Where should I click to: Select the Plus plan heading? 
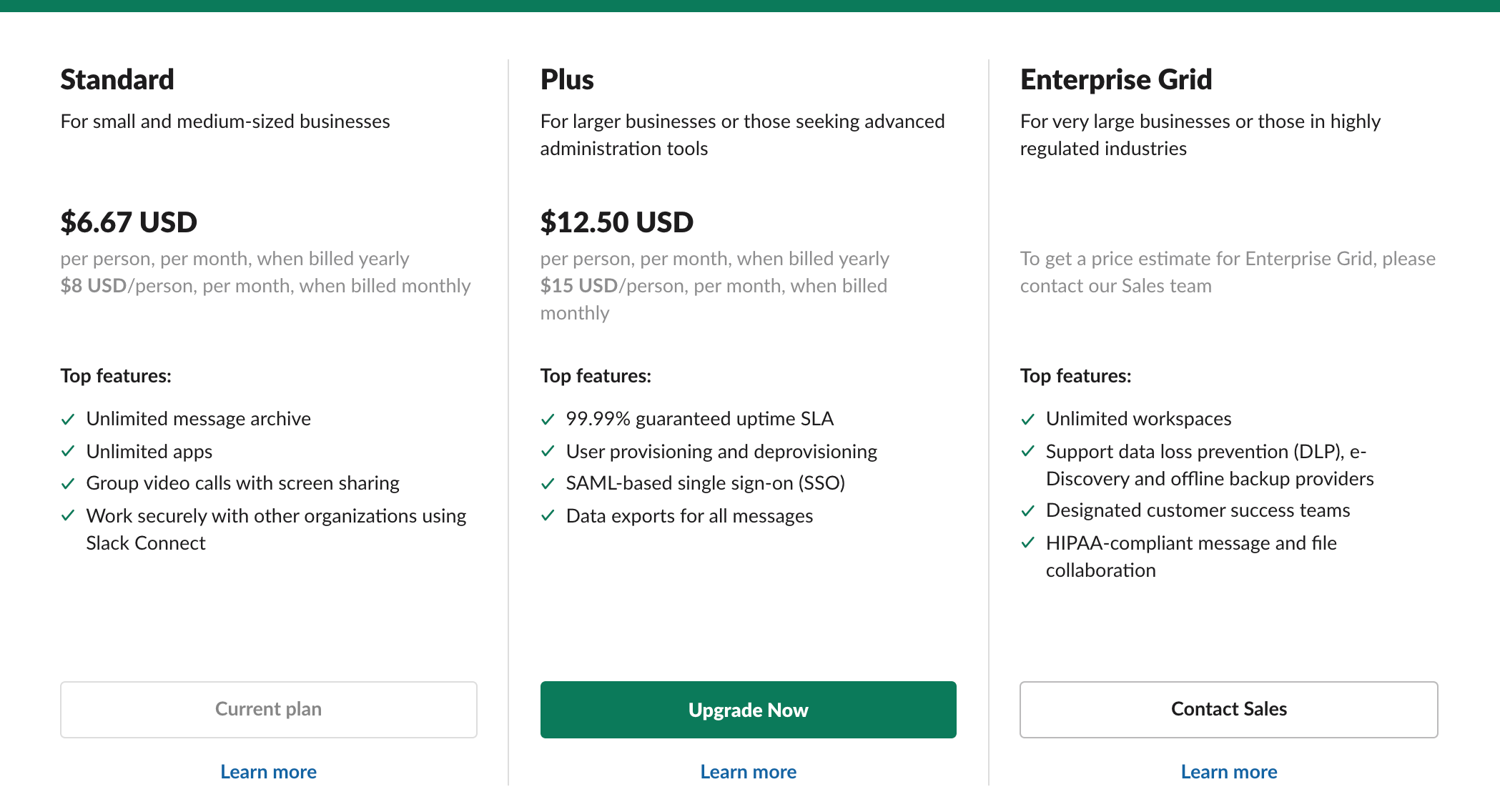tap(567, 79)
